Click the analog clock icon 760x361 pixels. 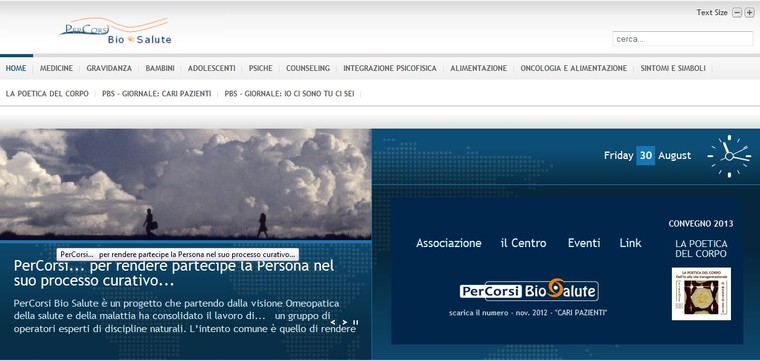coord(729,156)
